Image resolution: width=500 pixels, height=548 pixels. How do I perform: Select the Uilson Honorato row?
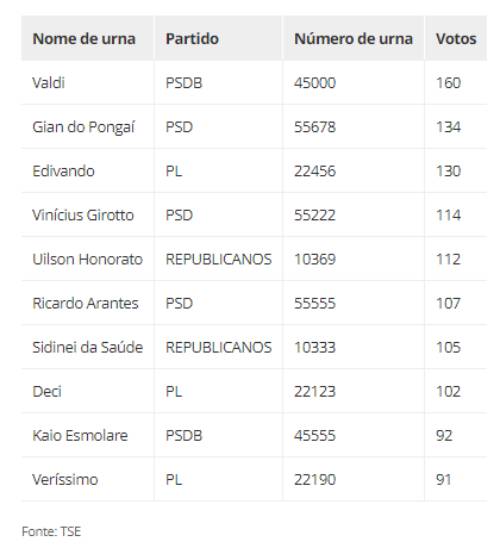click(254, 259)
